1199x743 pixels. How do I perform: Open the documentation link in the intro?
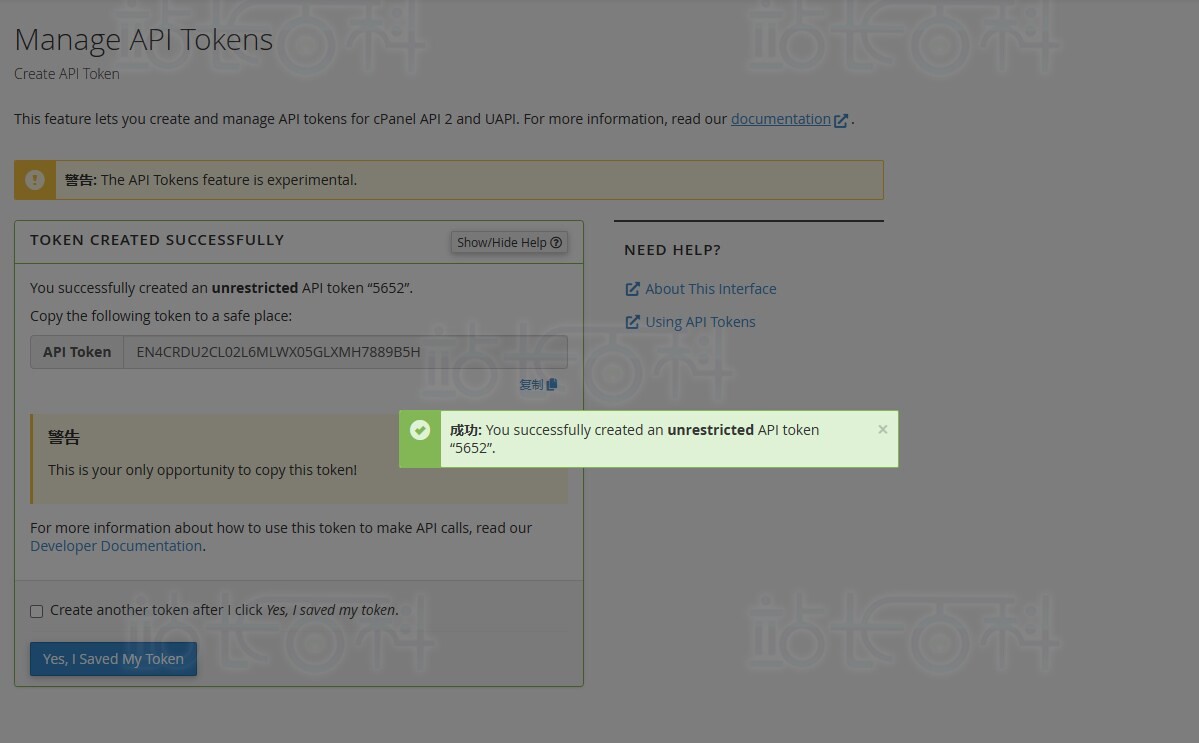click(781, 119)
